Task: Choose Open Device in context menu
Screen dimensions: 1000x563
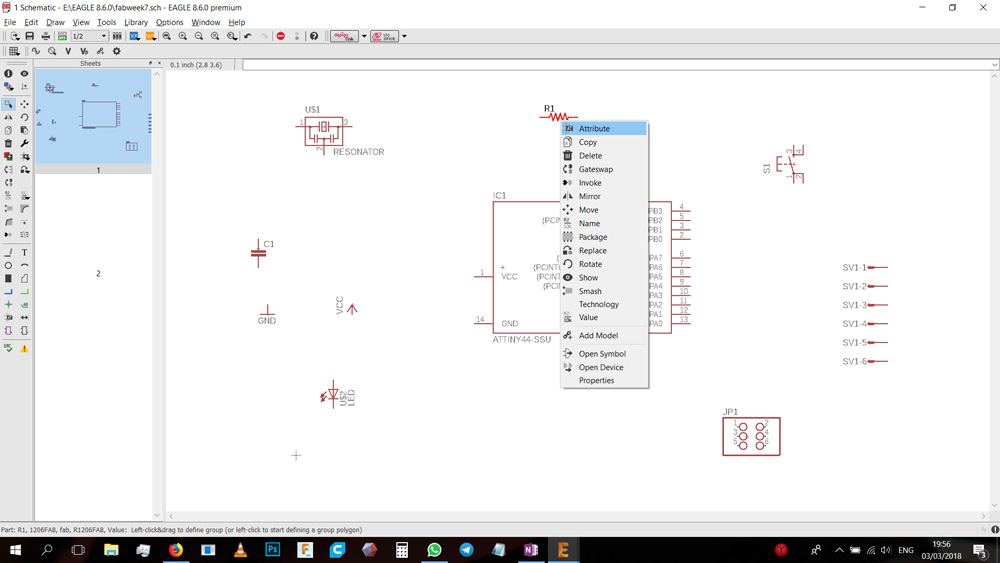Action: click(604, 367)
